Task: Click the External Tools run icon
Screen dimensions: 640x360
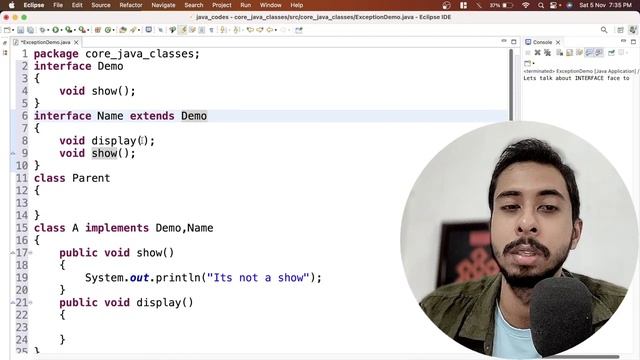Action: (82, 30)
